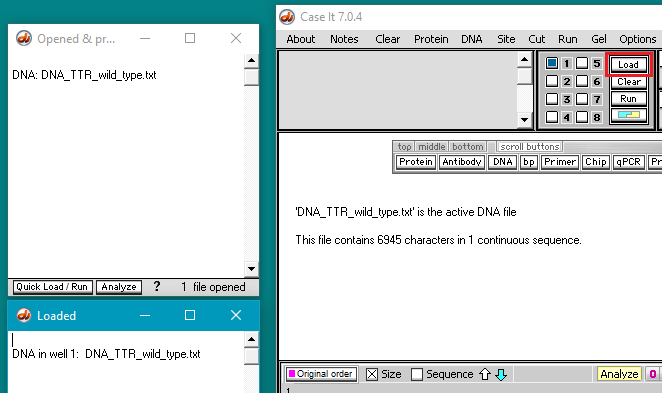Image resolution: width=662 pixels, height=393 pixels.
Task: Click the white up arrow icon
Action: (x=485, y=374)
